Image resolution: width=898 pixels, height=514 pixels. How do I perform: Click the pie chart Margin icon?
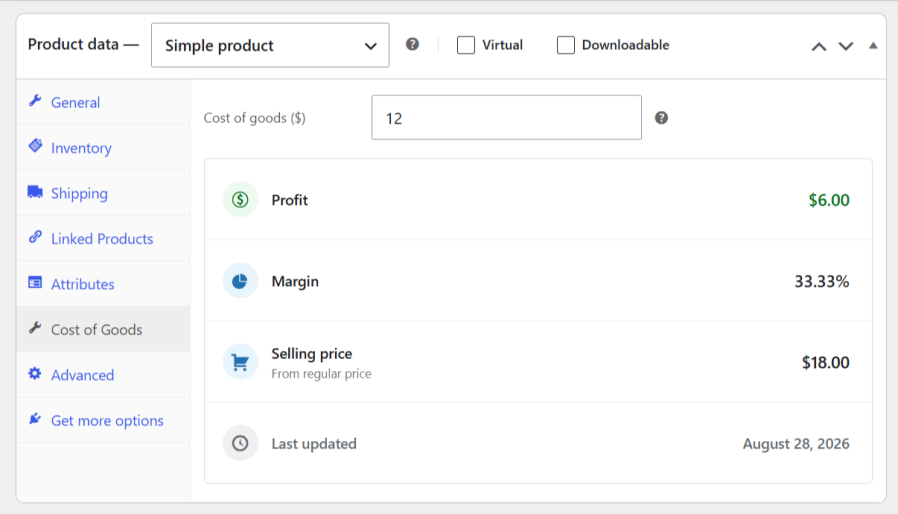[240, 281]
